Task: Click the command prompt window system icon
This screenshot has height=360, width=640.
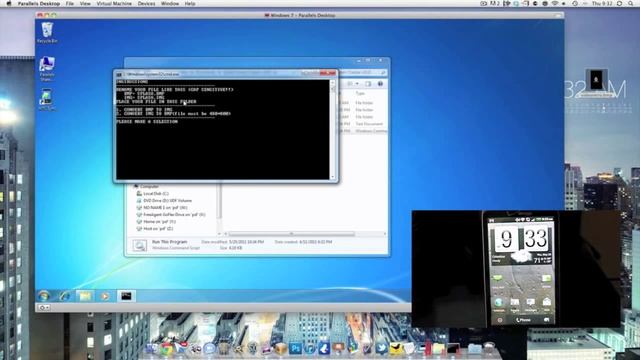Action: [119, 74]
